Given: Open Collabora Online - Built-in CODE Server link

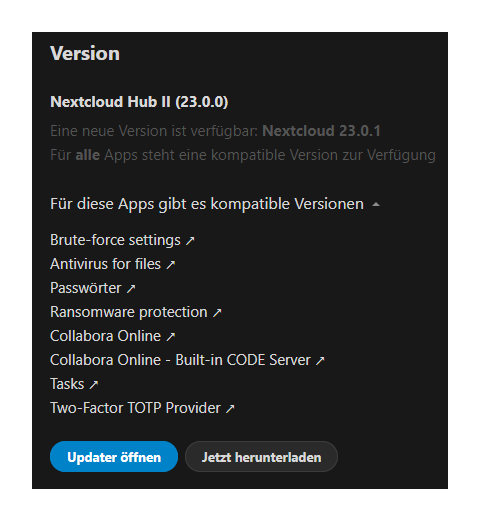Looking at the screenshot, I should [180, 360].
